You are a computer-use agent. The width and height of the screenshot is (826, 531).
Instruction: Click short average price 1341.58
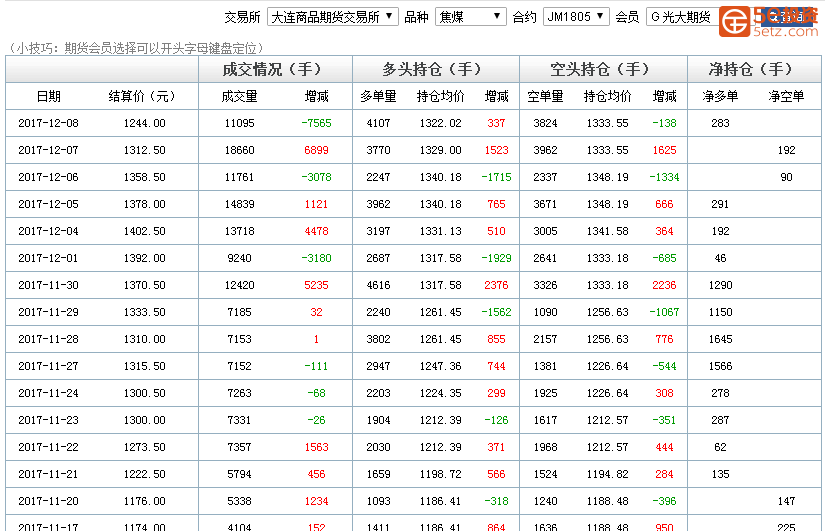[x=607, y=231]
